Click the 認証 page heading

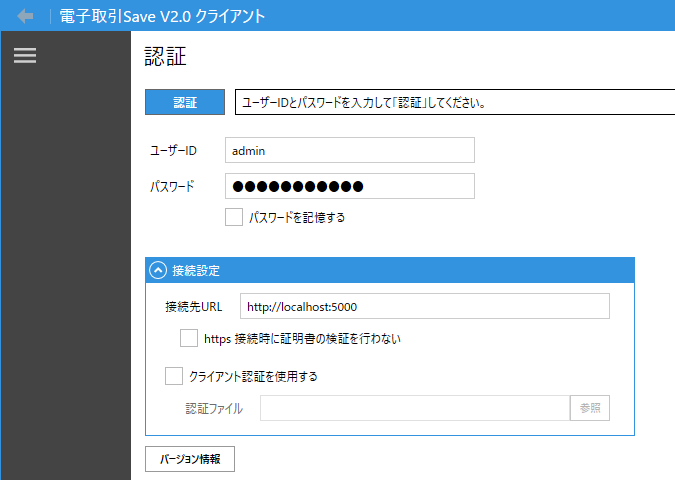pyautogui.click(x=166, y=56)
